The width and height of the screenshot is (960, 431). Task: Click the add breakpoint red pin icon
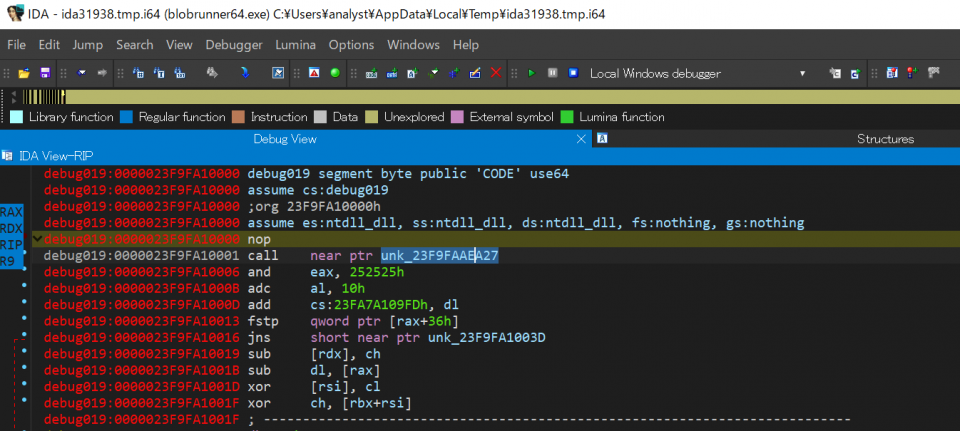913,73
